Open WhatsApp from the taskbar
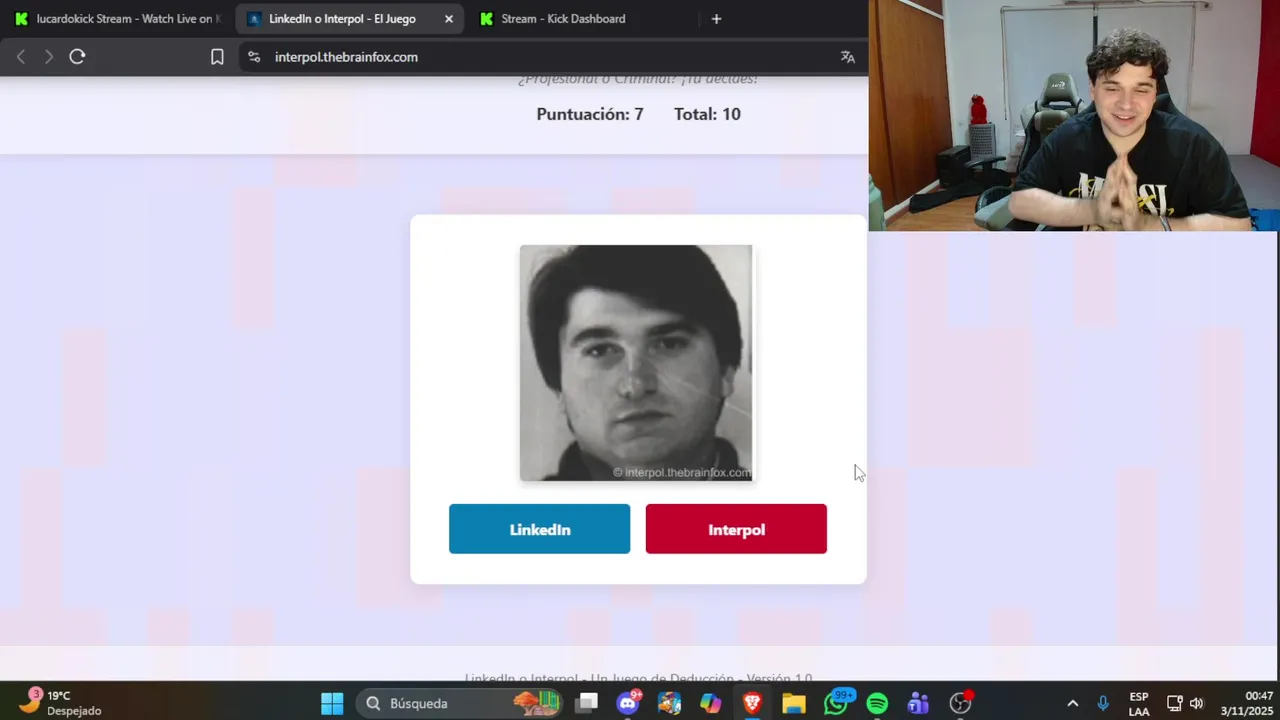Viewport: 1280px width, 720px height. [x=836, y=703]
